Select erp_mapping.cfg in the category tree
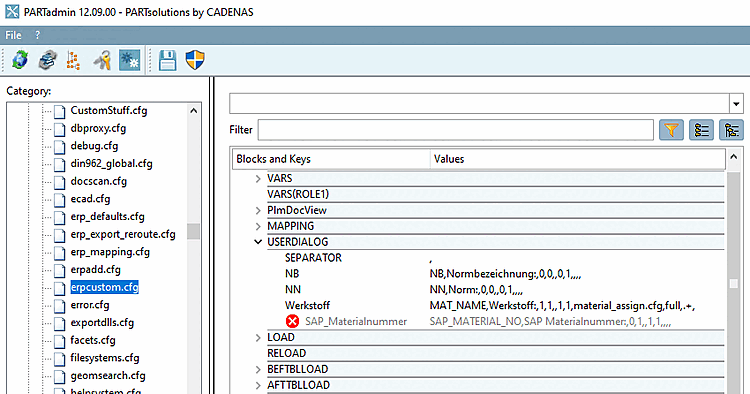The image size is (750, 394). 110,252
